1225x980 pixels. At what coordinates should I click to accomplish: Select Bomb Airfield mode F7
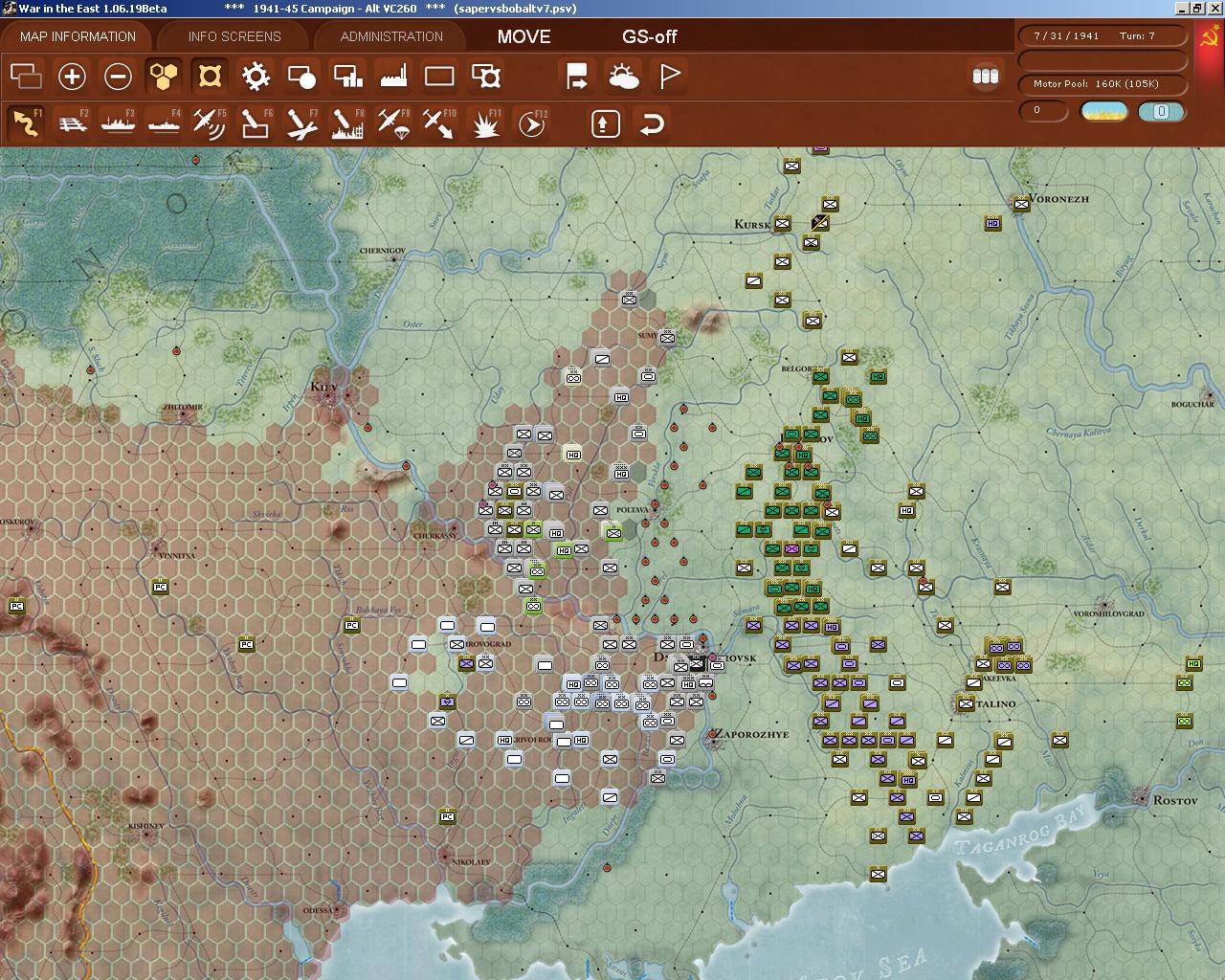pos(301,123)
